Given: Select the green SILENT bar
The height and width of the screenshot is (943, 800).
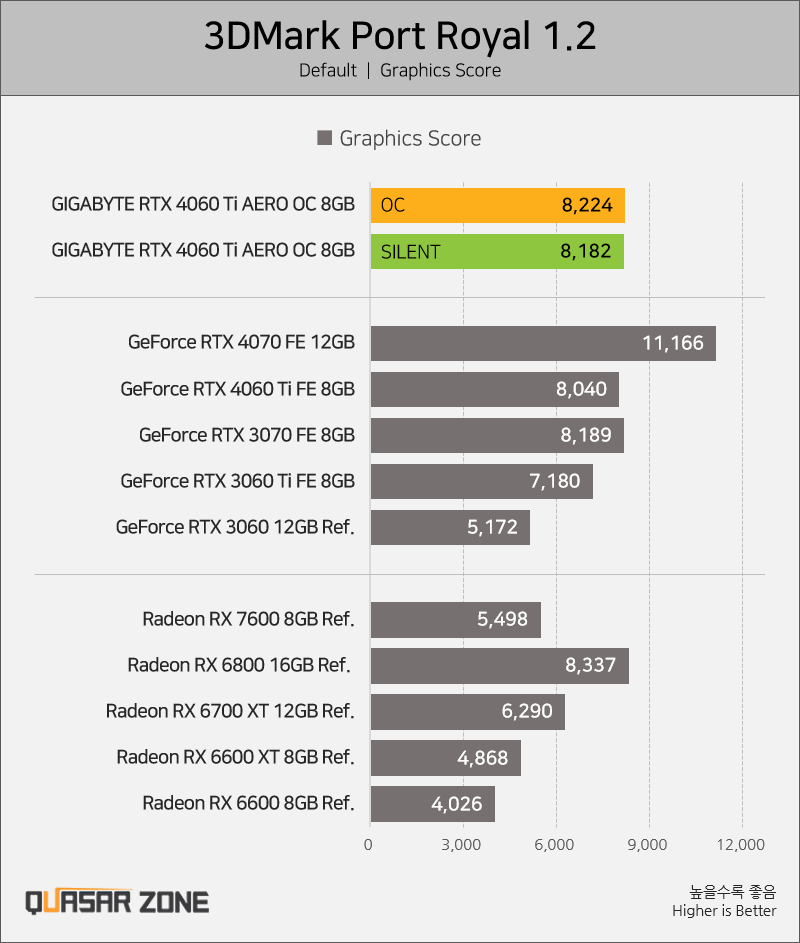Looking at the screenshot, I should (497, 251).
